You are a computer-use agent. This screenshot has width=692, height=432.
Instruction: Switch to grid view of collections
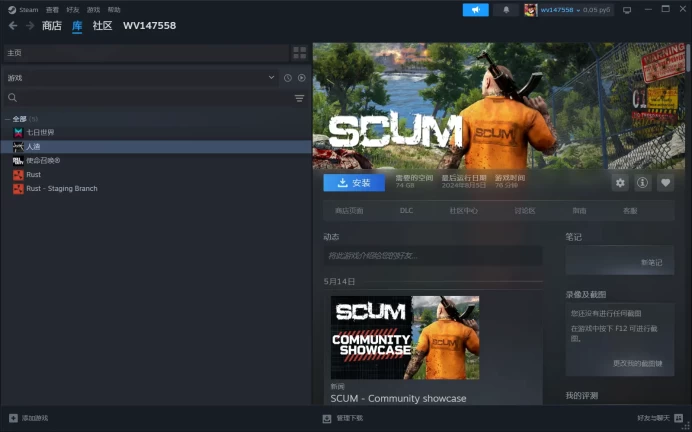click(300, 53)
